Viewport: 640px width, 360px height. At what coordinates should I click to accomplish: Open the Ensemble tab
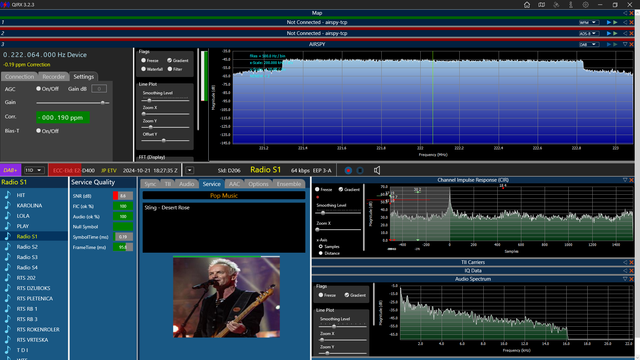(x=289, y=184)
